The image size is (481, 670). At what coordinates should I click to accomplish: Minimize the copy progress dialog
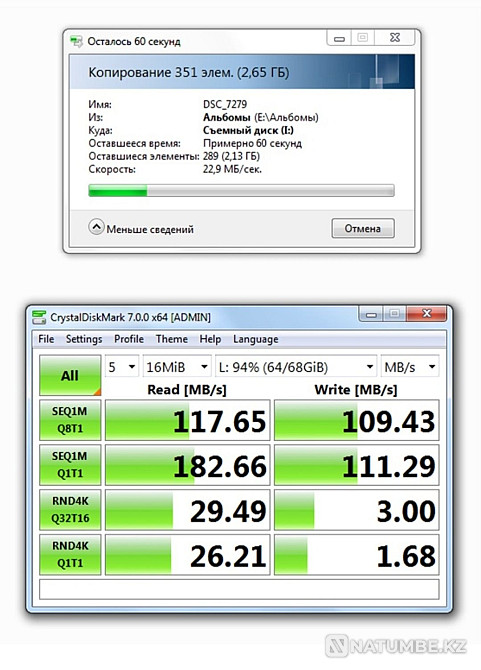click(x=339, y=38)
